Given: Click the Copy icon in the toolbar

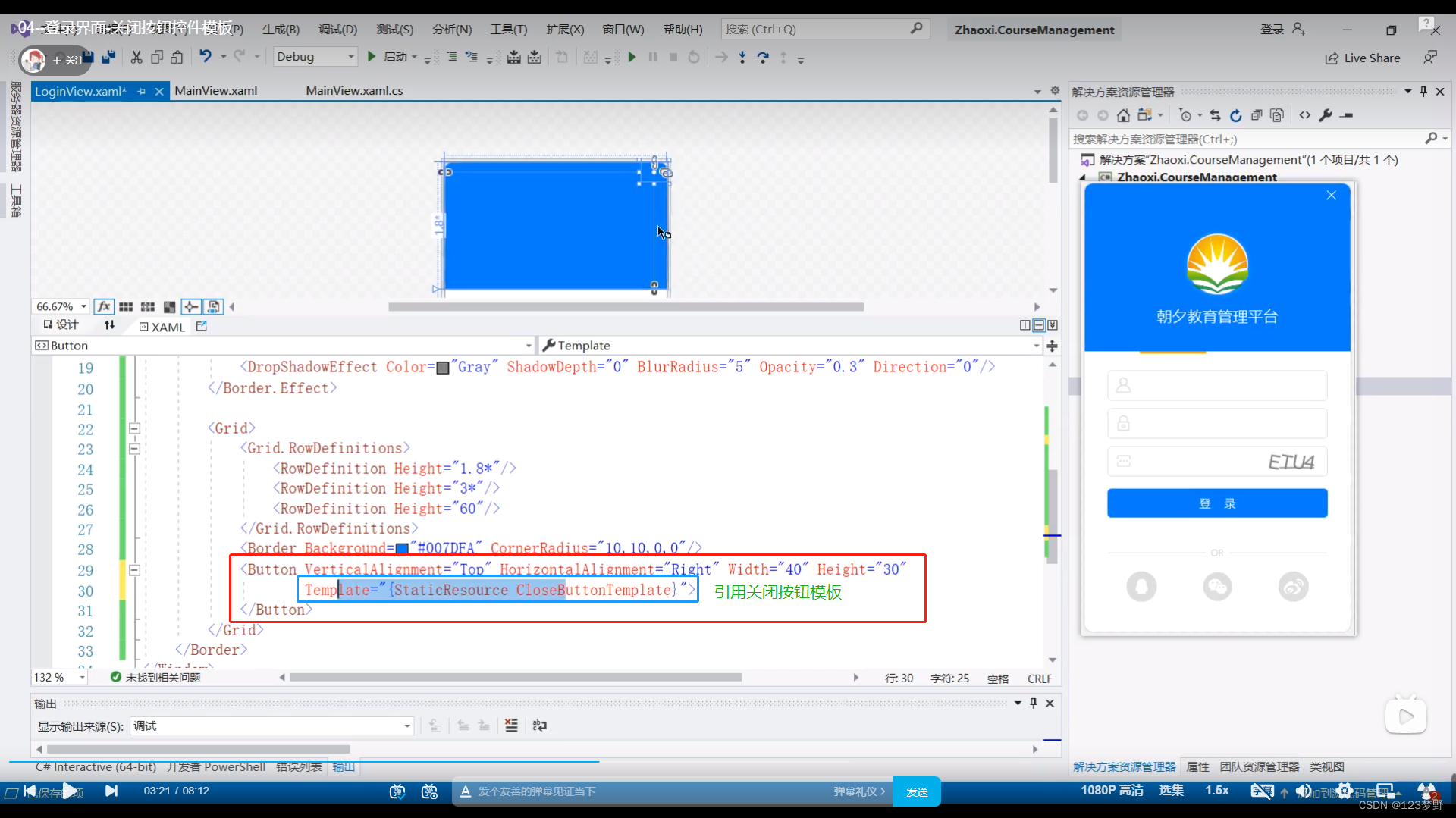Looking at the screenshot, I should click(x=157, y=57).
